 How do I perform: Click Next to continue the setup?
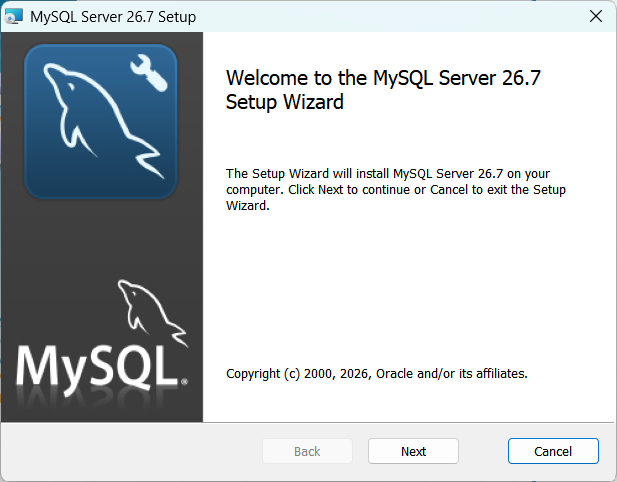click(413, 451)
